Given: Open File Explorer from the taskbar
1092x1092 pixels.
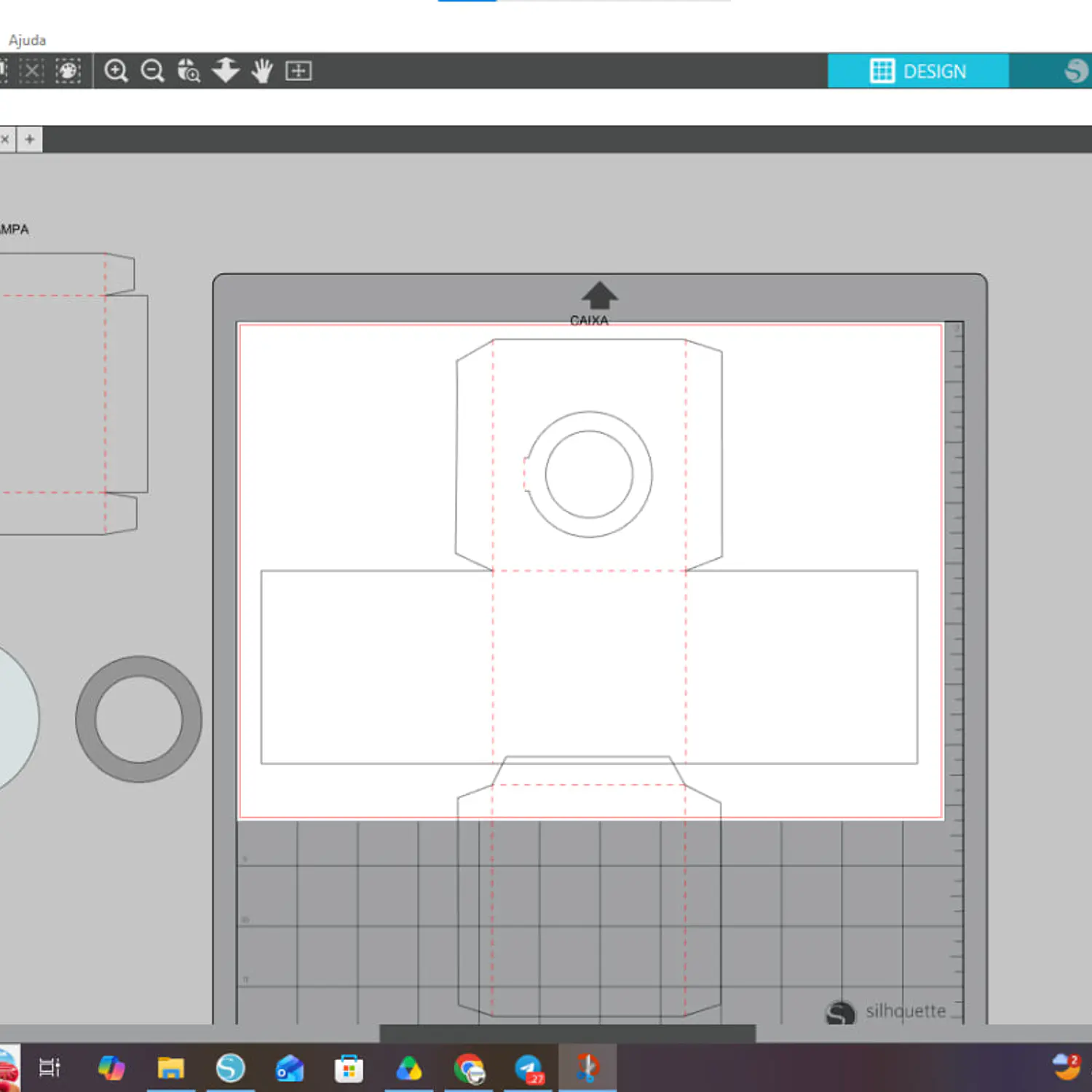Looking at the screenshot, I should coord(171,1068).
